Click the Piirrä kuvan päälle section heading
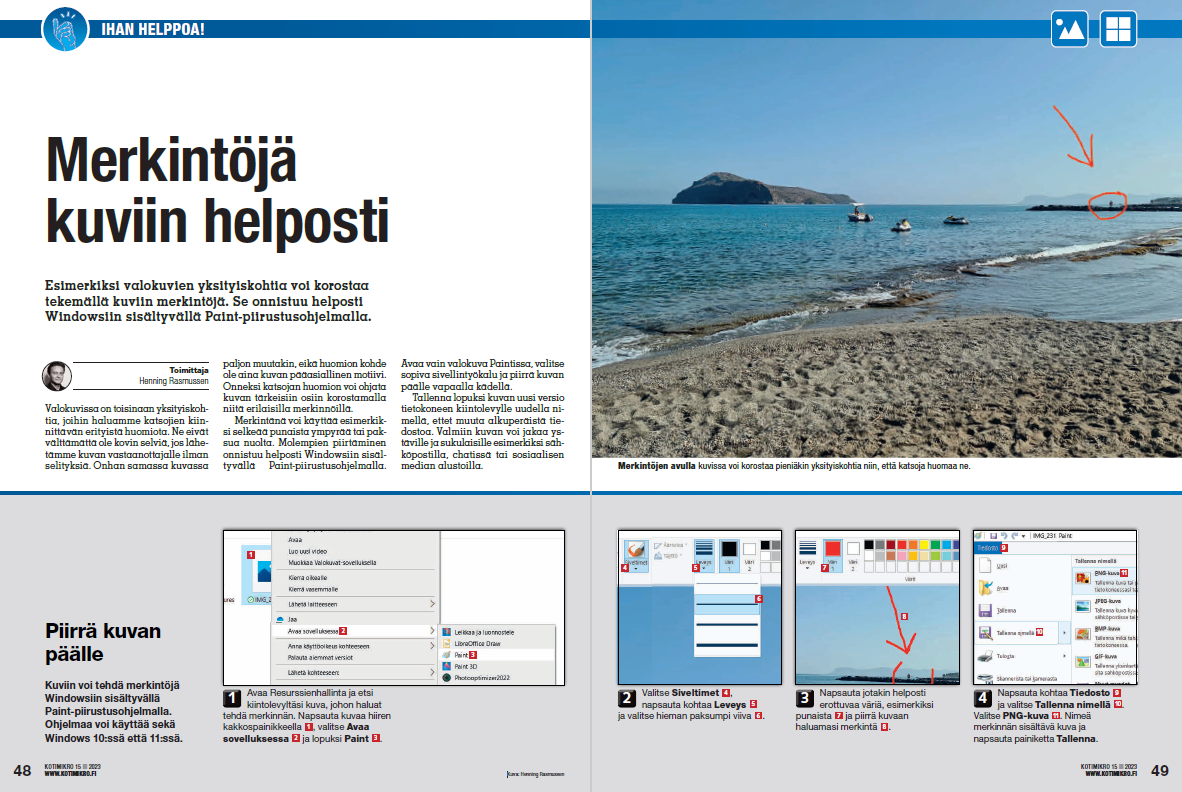 click(103, 642)
